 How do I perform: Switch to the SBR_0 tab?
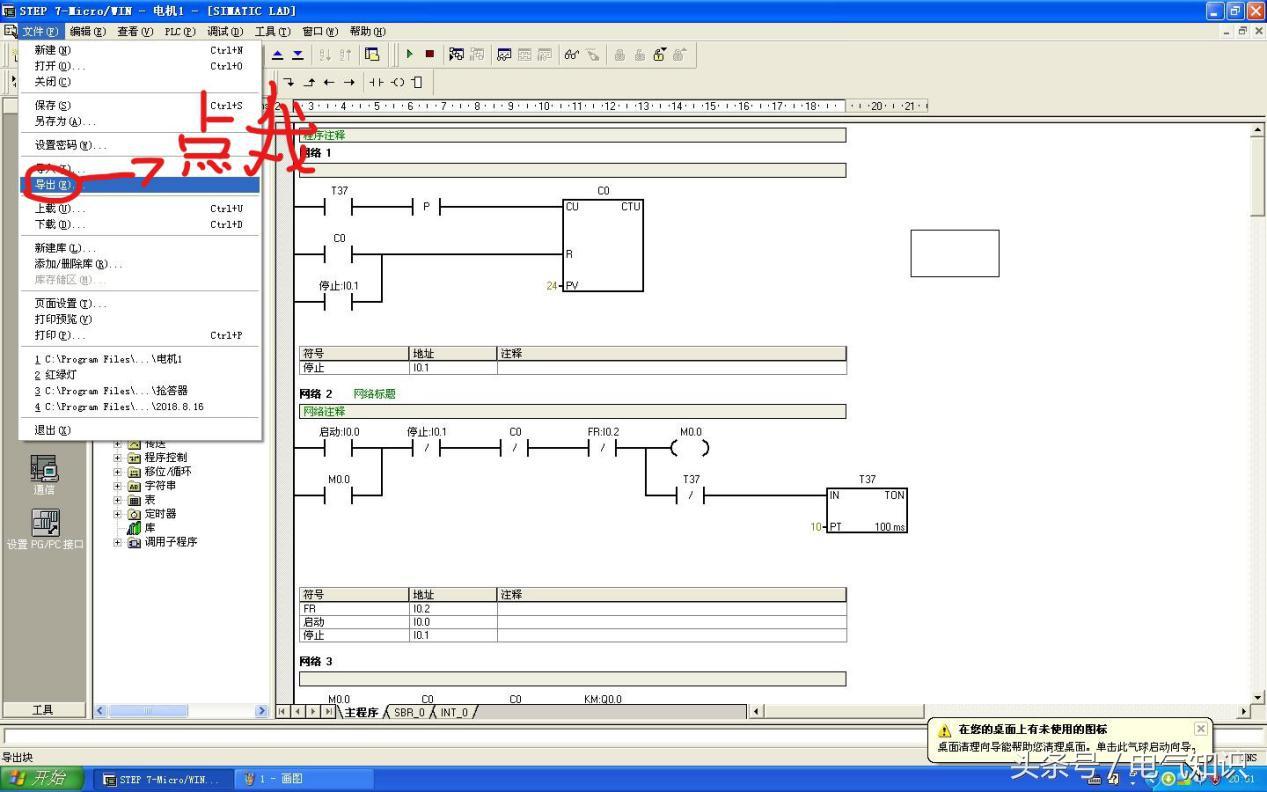(410, 712)
